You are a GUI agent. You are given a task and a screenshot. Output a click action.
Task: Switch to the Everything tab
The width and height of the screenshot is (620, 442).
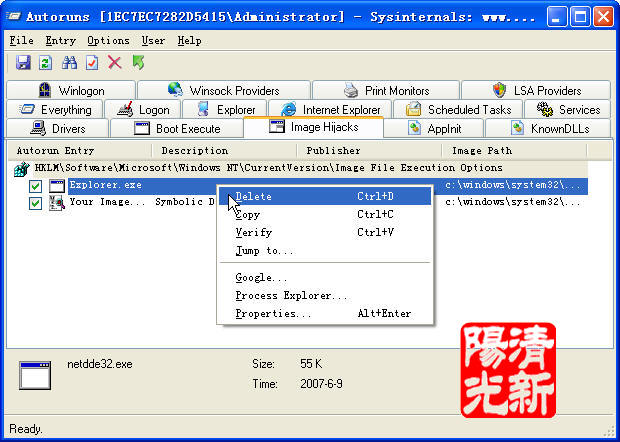(x=55, y=109)
